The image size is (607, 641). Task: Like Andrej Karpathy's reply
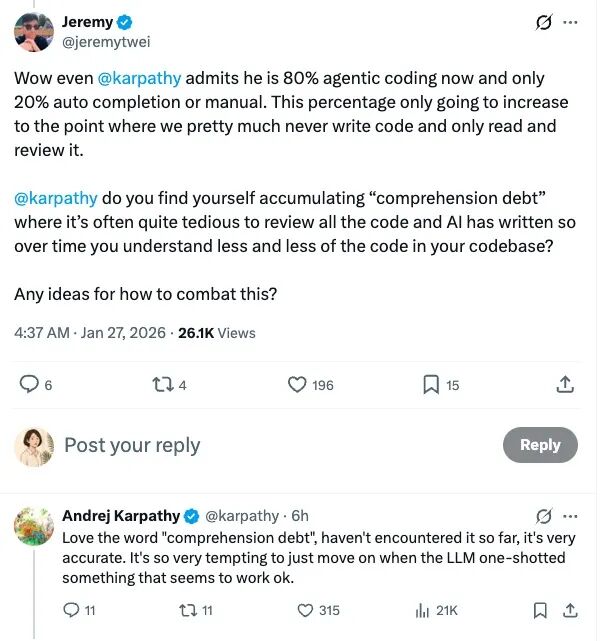tap(306, 610)
